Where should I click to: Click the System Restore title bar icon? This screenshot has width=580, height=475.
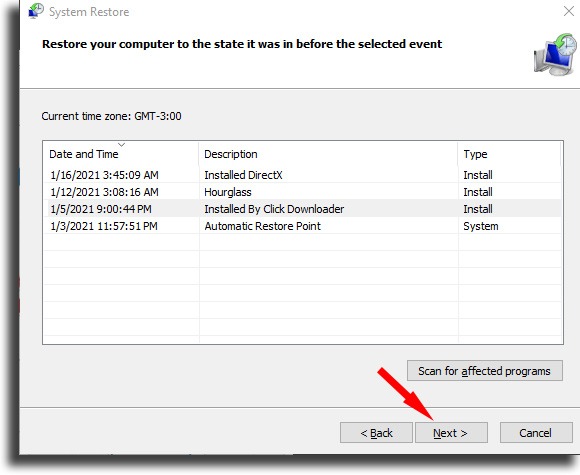coord(36,11)
